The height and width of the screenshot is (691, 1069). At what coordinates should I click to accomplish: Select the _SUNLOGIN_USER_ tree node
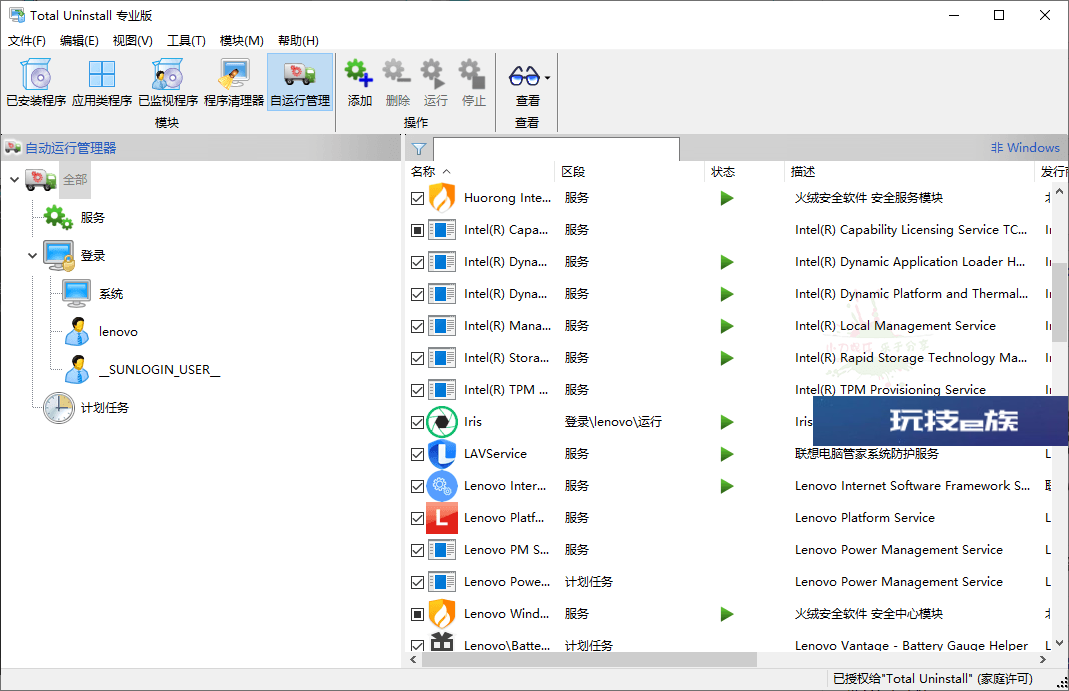click(x=76, y=370)
